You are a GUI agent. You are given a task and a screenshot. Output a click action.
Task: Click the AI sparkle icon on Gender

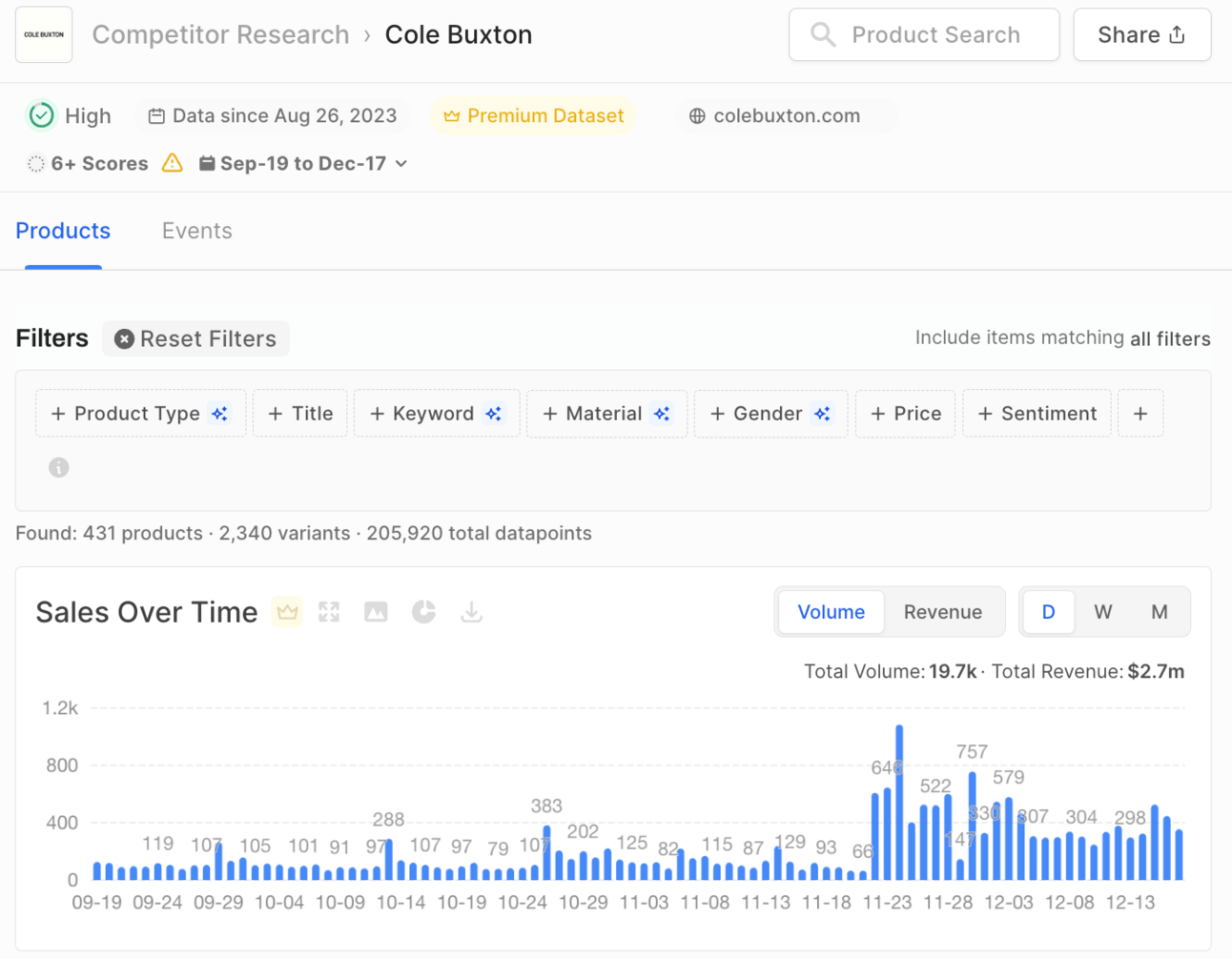coord(822,414)
